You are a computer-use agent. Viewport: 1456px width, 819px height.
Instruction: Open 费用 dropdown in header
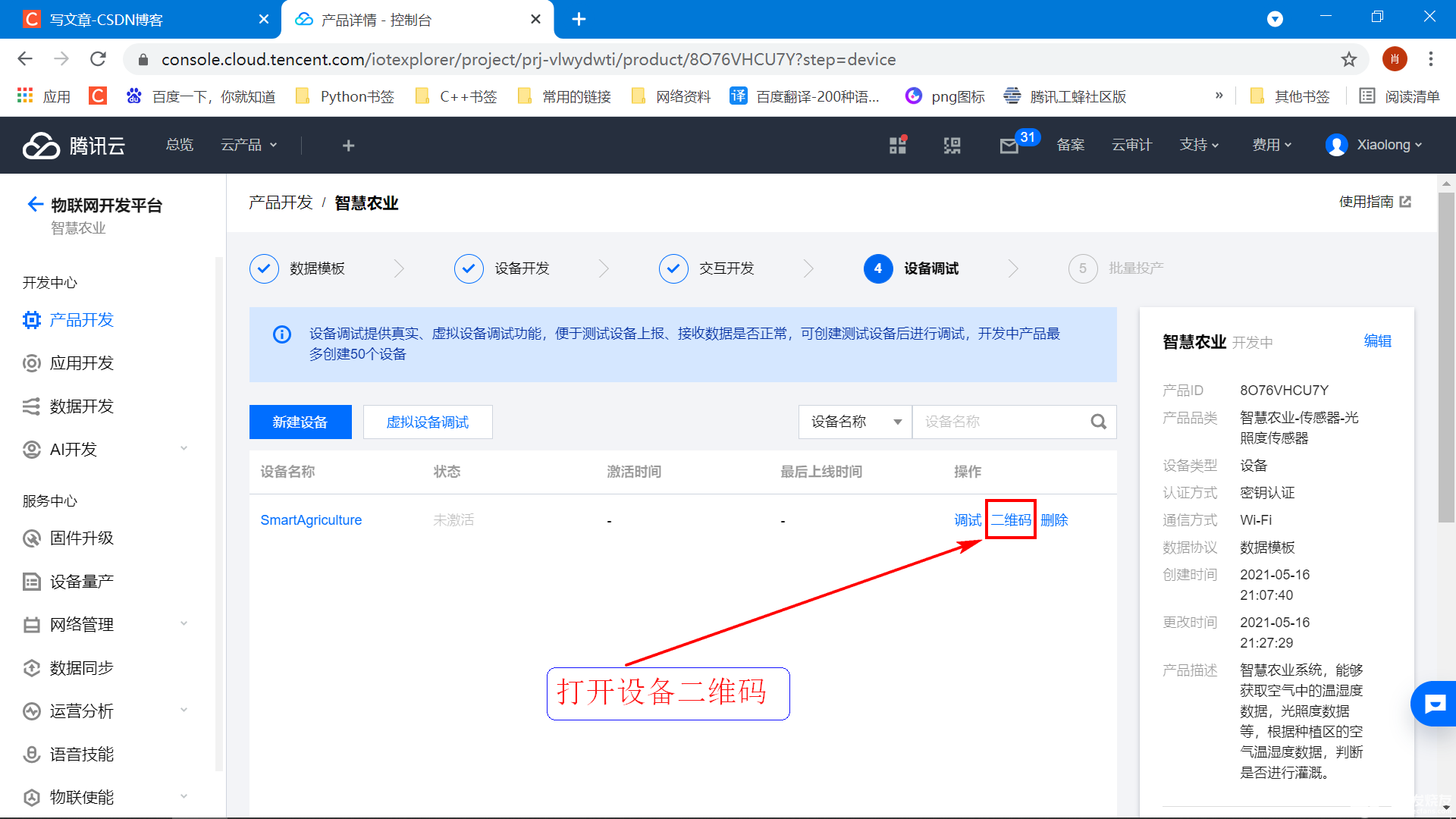(x=1272, y=145)
